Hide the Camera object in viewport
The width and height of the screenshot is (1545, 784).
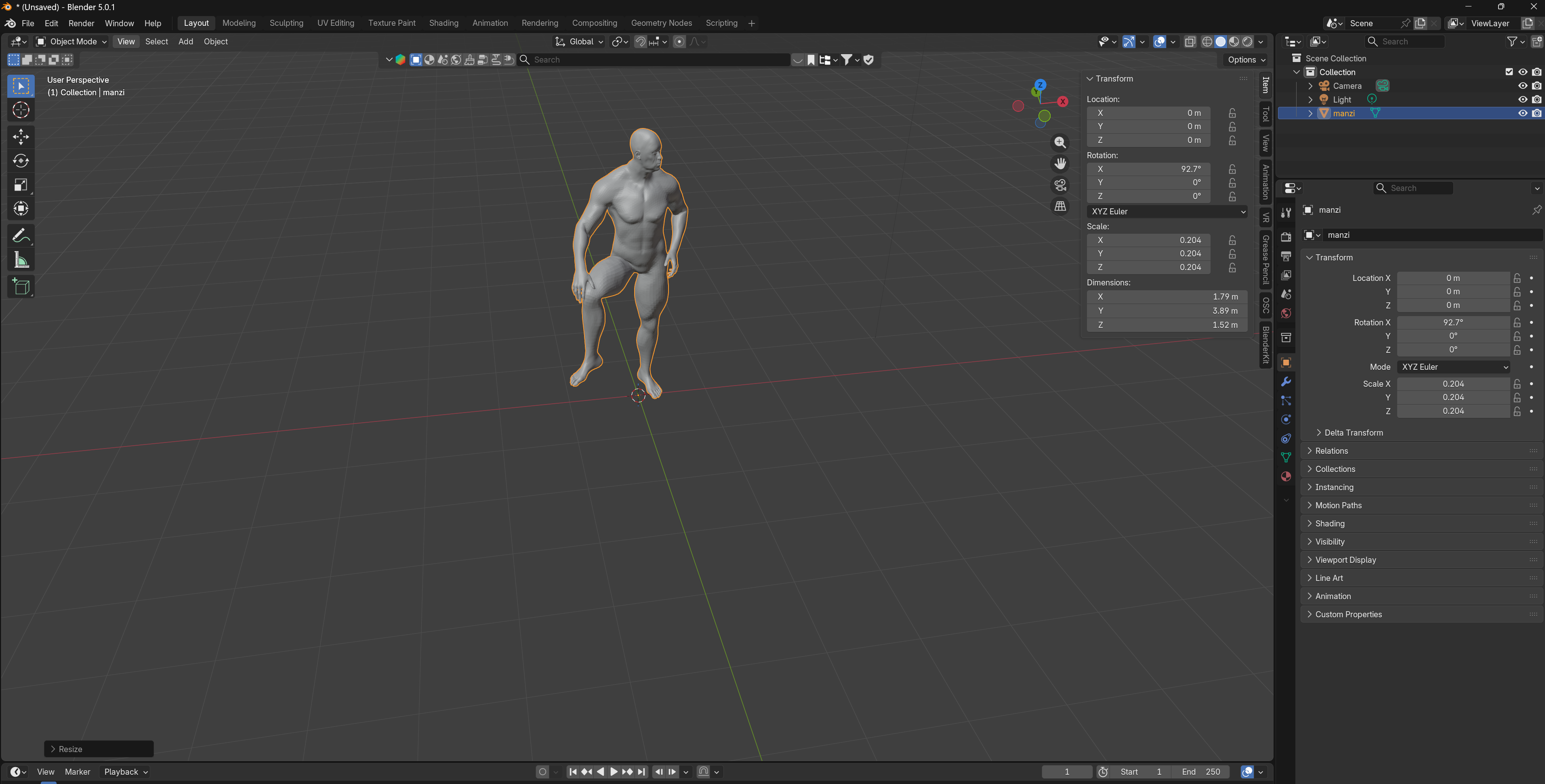[1522, 86]
